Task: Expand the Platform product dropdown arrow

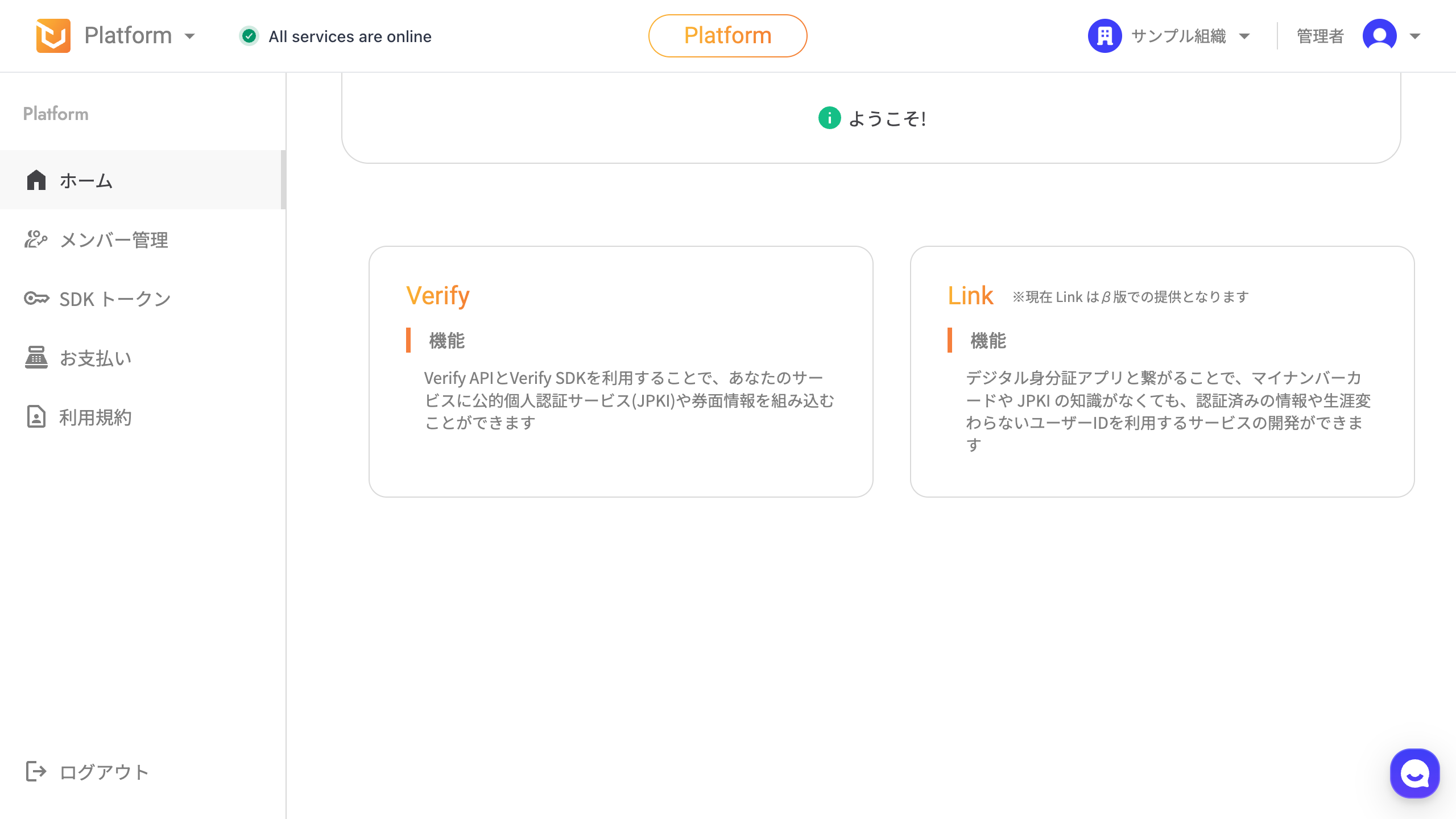Action: [190, 36]
